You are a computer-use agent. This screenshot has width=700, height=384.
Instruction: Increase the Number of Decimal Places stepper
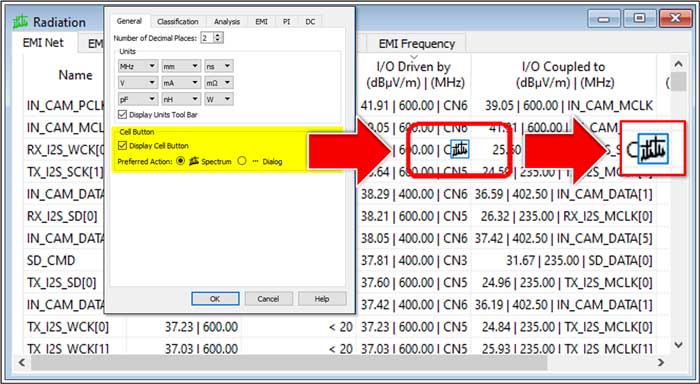pyautogui.click(x=218, y=35)
